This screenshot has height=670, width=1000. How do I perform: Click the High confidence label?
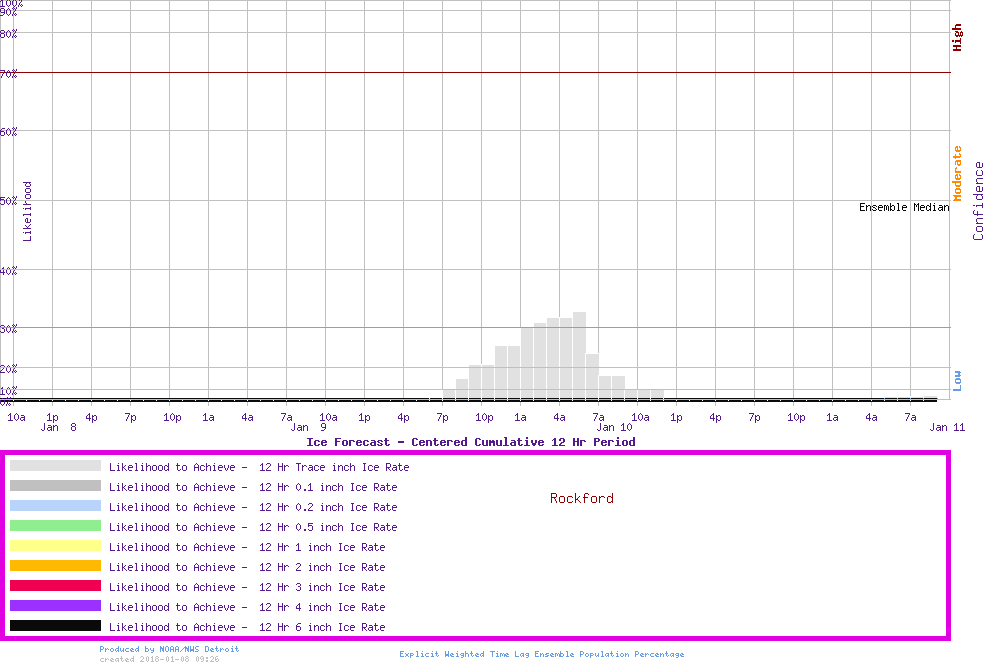coord(957,38)
